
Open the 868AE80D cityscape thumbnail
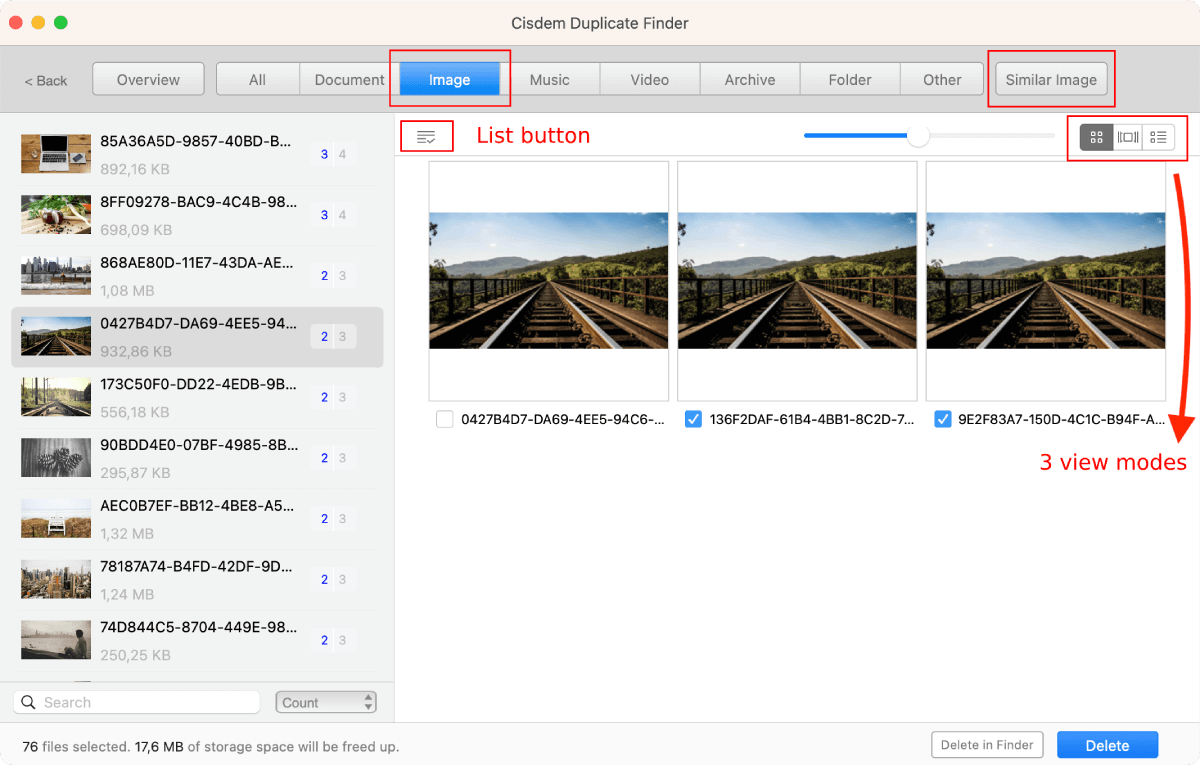pyautogui.click(x=55, y=275)
